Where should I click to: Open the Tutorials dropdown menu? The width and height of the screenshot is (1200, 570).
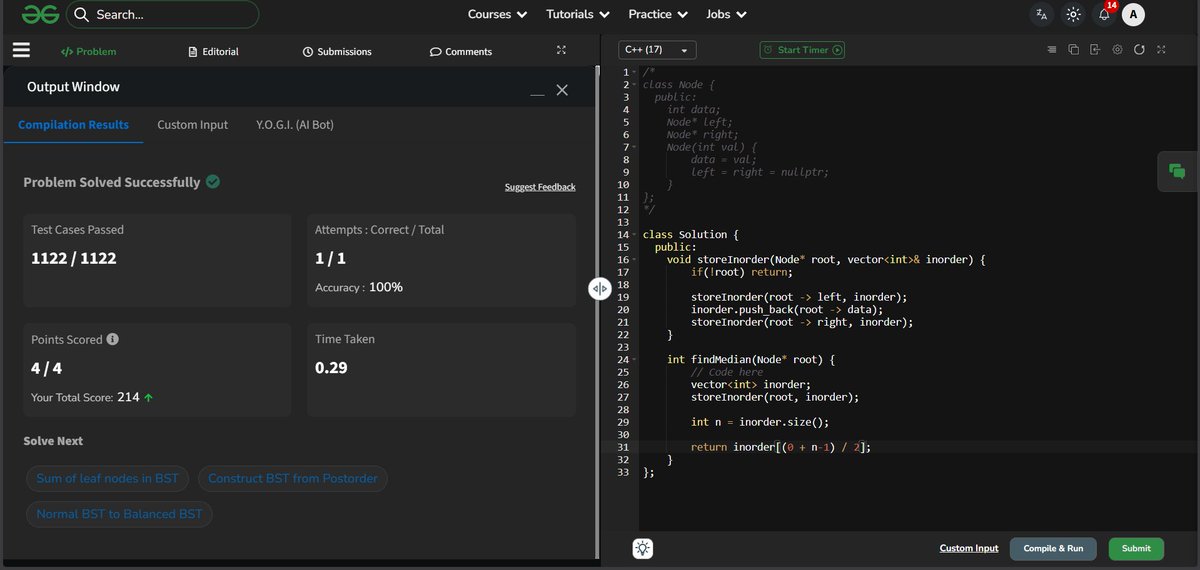pyautogui.click(x=578, y=15)
